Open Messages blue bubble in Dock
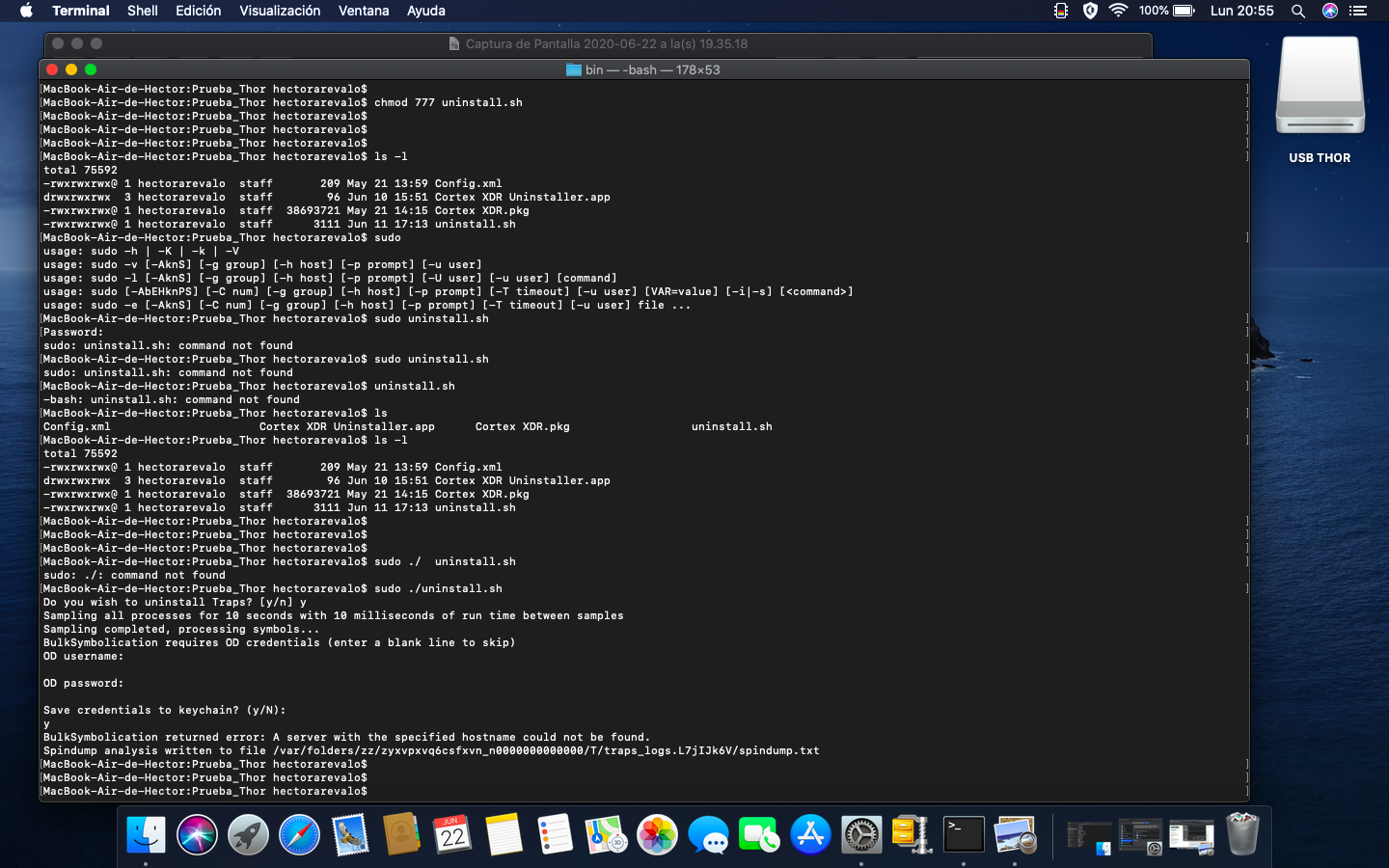Screen dimensions: 1389x868 [708, 835]
